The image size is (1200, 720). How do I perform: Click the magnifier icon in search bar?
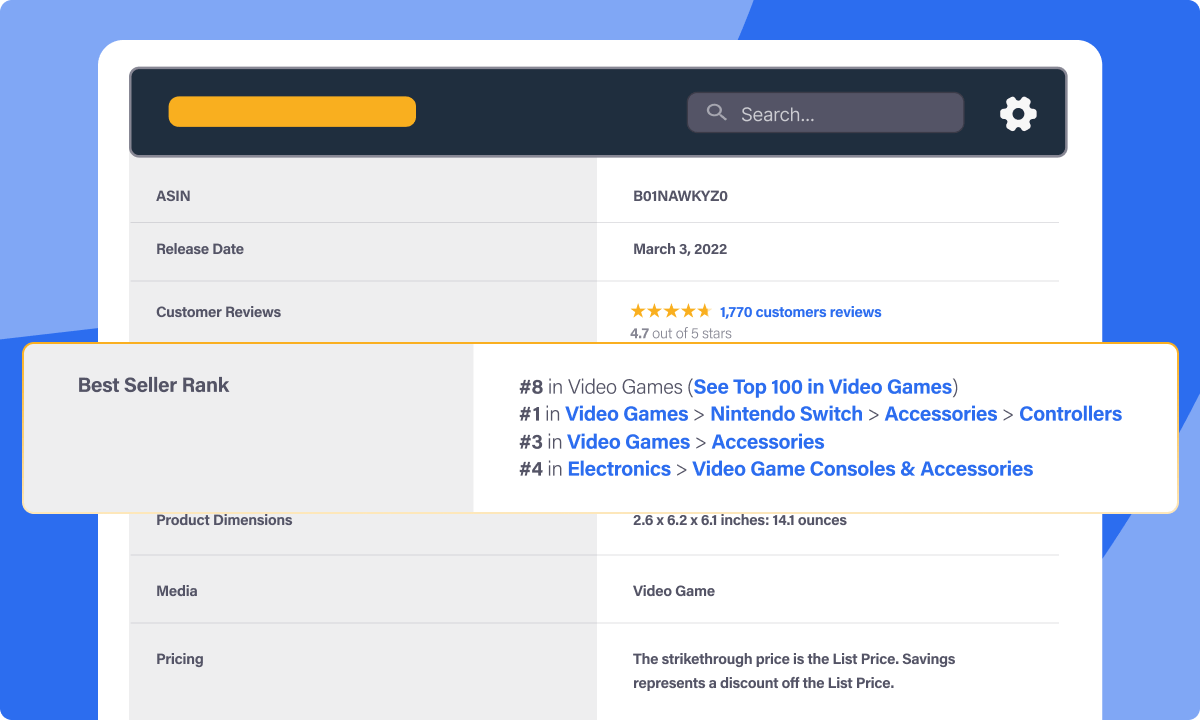[x=716, y=113]
